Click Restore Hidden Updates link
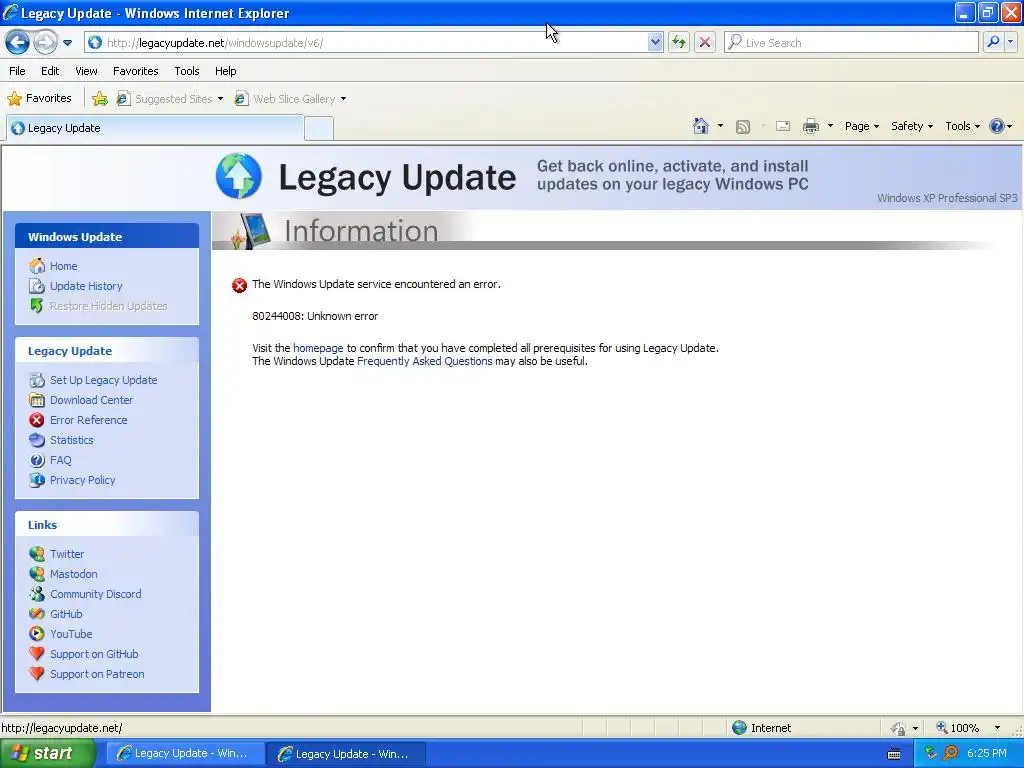This screenshot has width=1024, height=768. click(x=108, y=306)
